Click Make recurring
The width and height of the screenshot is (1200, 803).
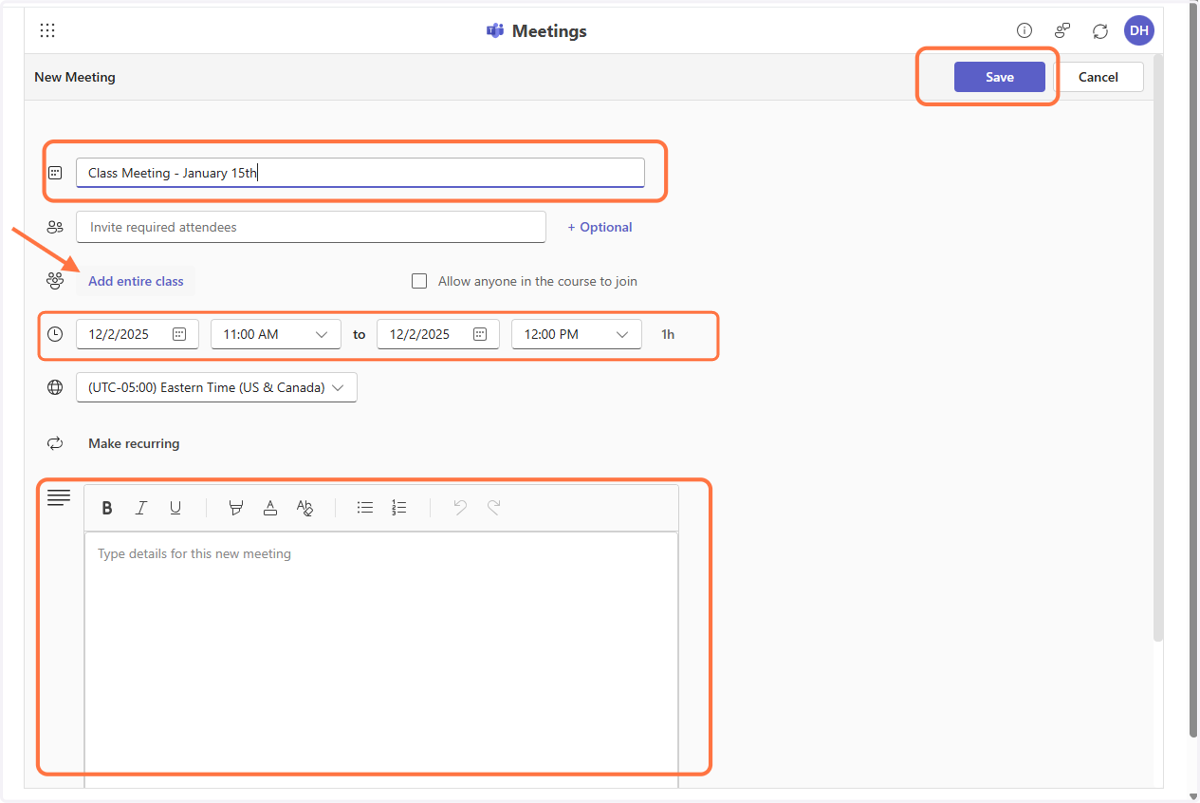tap(134, 443)
